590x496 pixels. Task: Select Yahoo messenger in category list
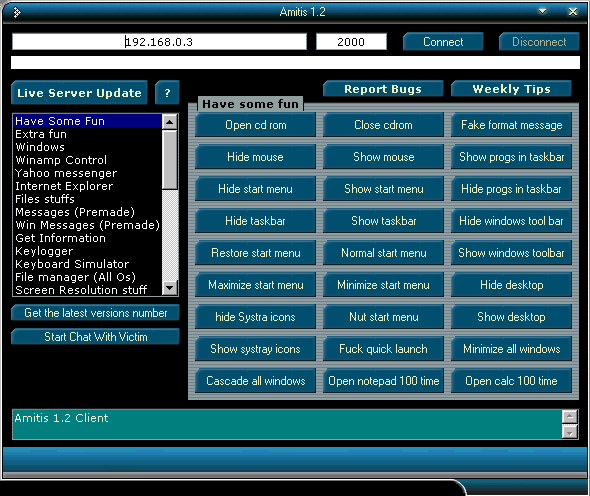coord(87,173)
